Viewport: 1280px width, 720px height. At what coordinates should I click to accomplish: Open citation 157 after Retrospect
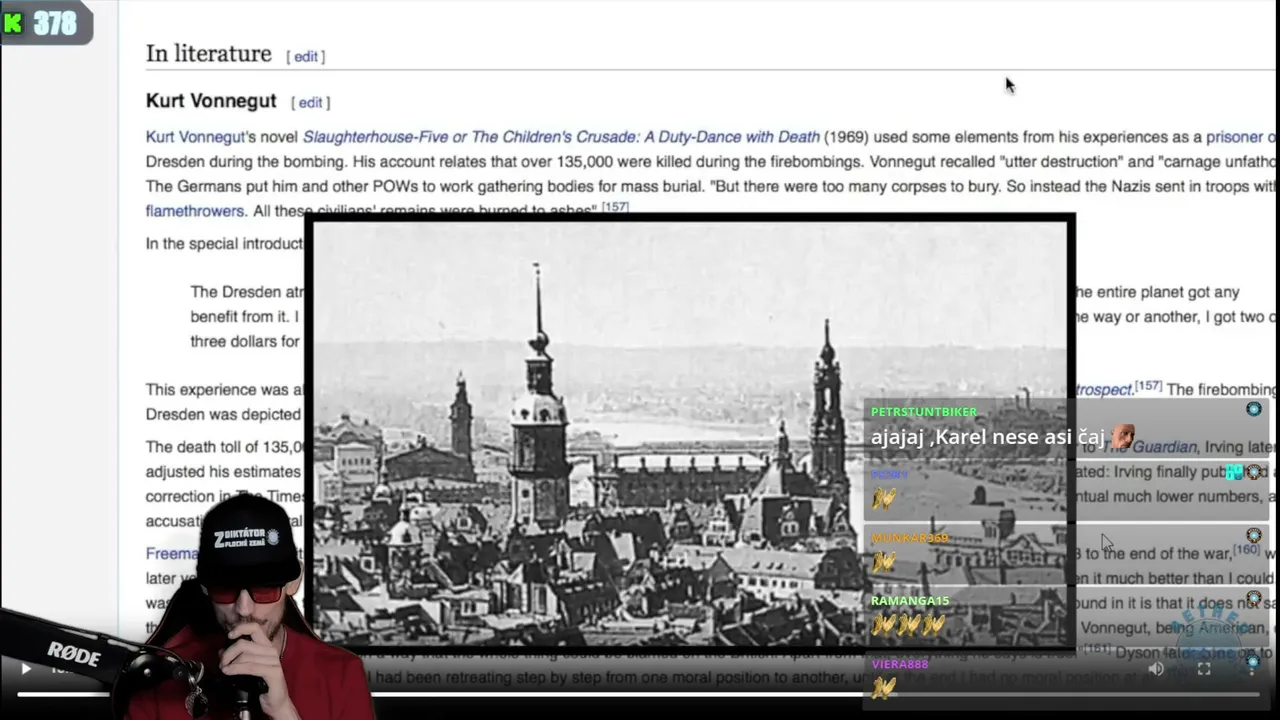[x=1148, y=385]
